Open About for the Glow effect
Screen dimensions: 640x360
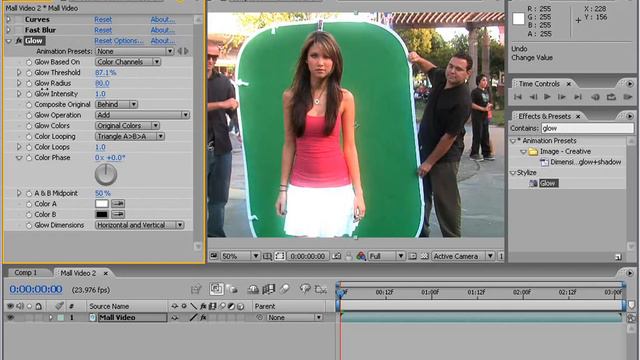pyautogui.click(x=162, y=41)
